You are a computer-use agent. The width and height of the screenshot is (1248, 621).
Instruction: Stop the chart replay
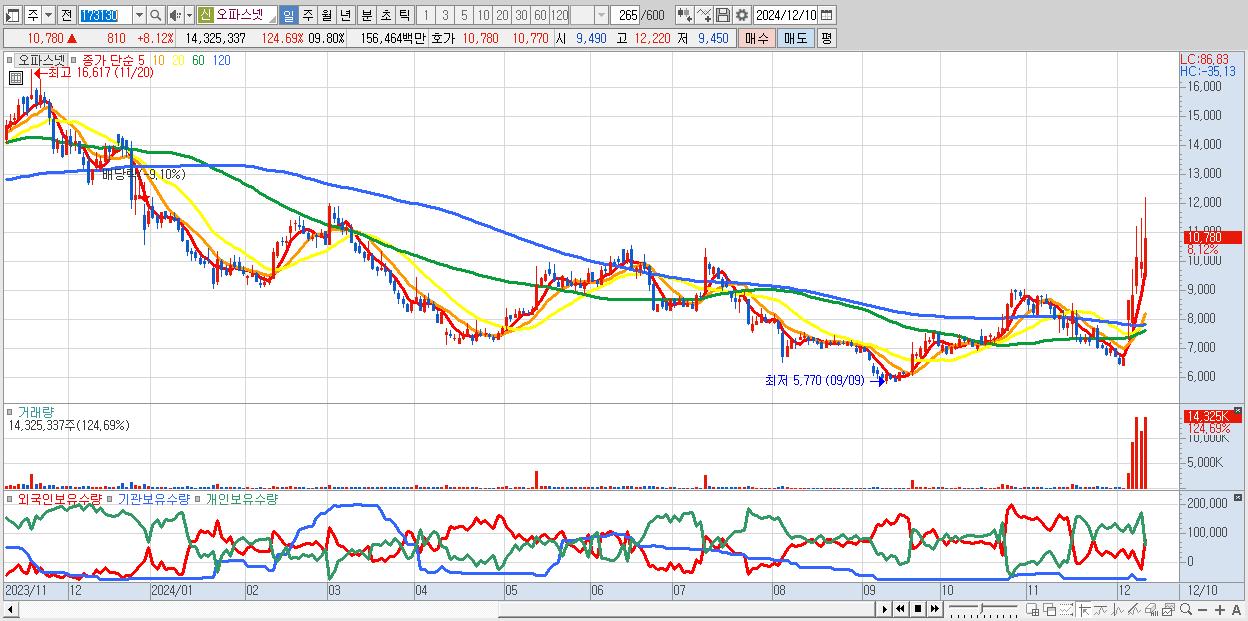(x=918, y=609)
